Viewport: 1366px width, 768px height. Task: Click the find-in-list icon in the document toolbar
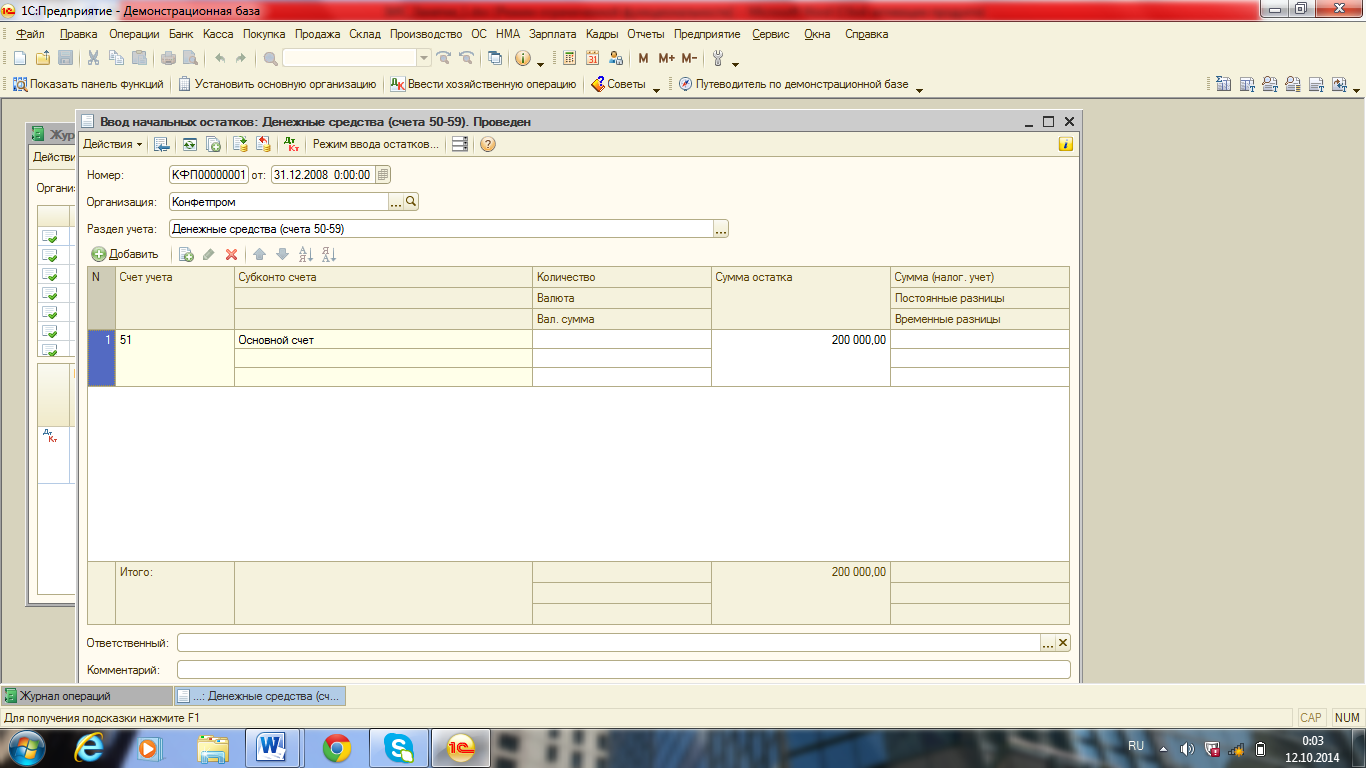pos(162,144)
